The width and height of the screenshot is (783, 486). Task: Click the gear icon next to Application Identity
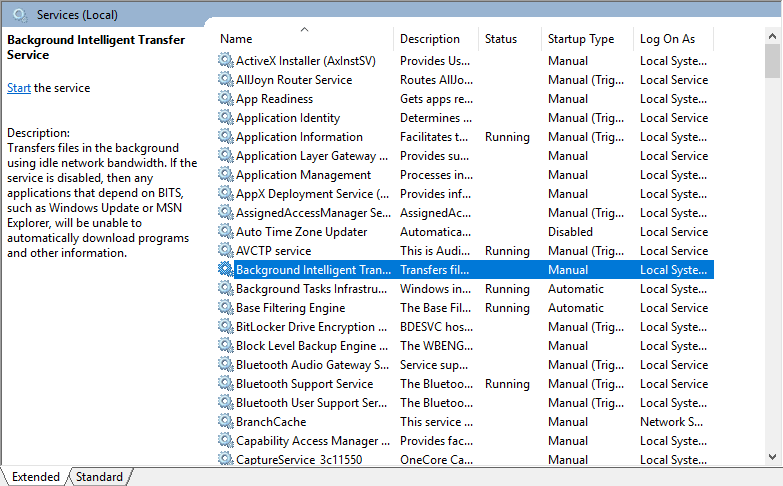226,117
